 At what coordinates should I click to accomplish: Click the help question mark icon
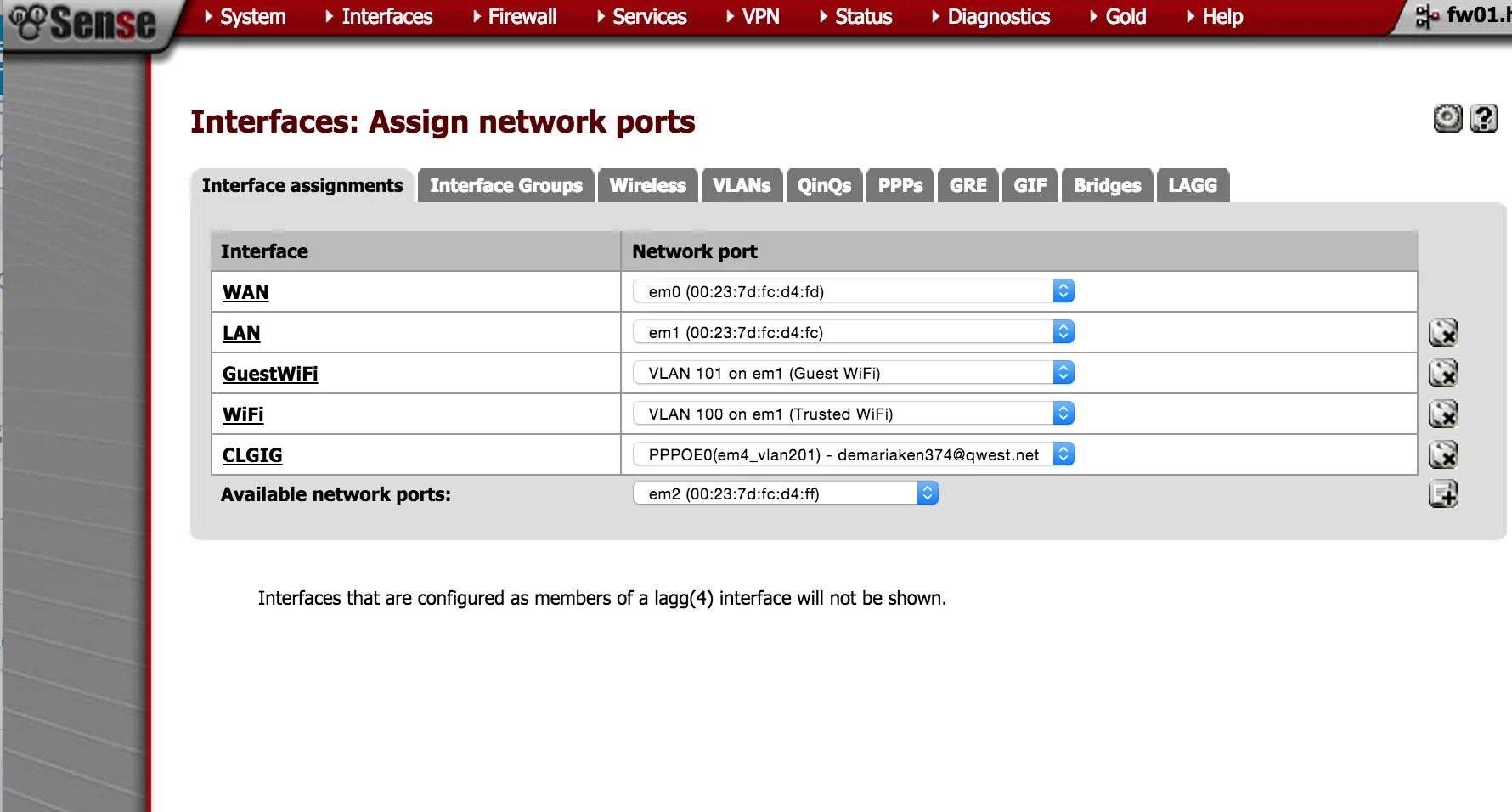click(1483, 118)
